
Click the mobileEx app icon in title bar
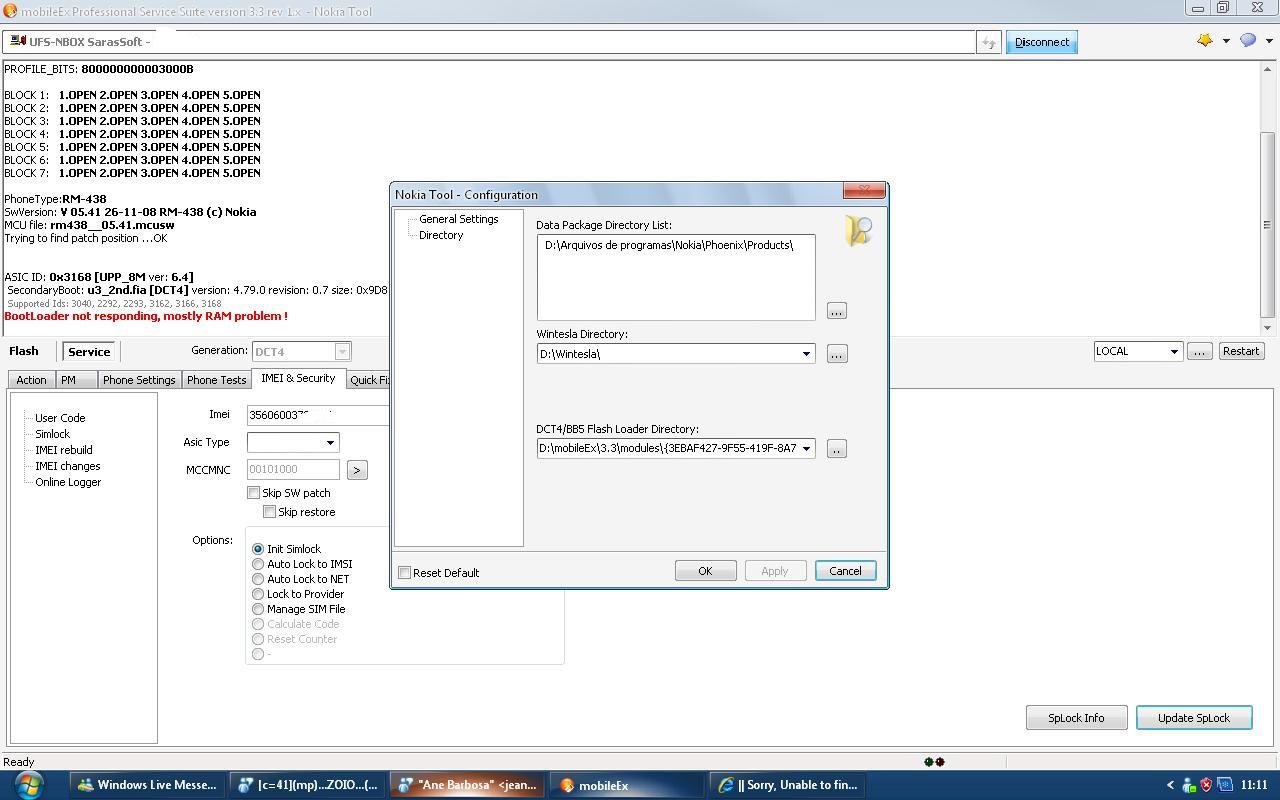pyautogui.click(x=10, y=11)
